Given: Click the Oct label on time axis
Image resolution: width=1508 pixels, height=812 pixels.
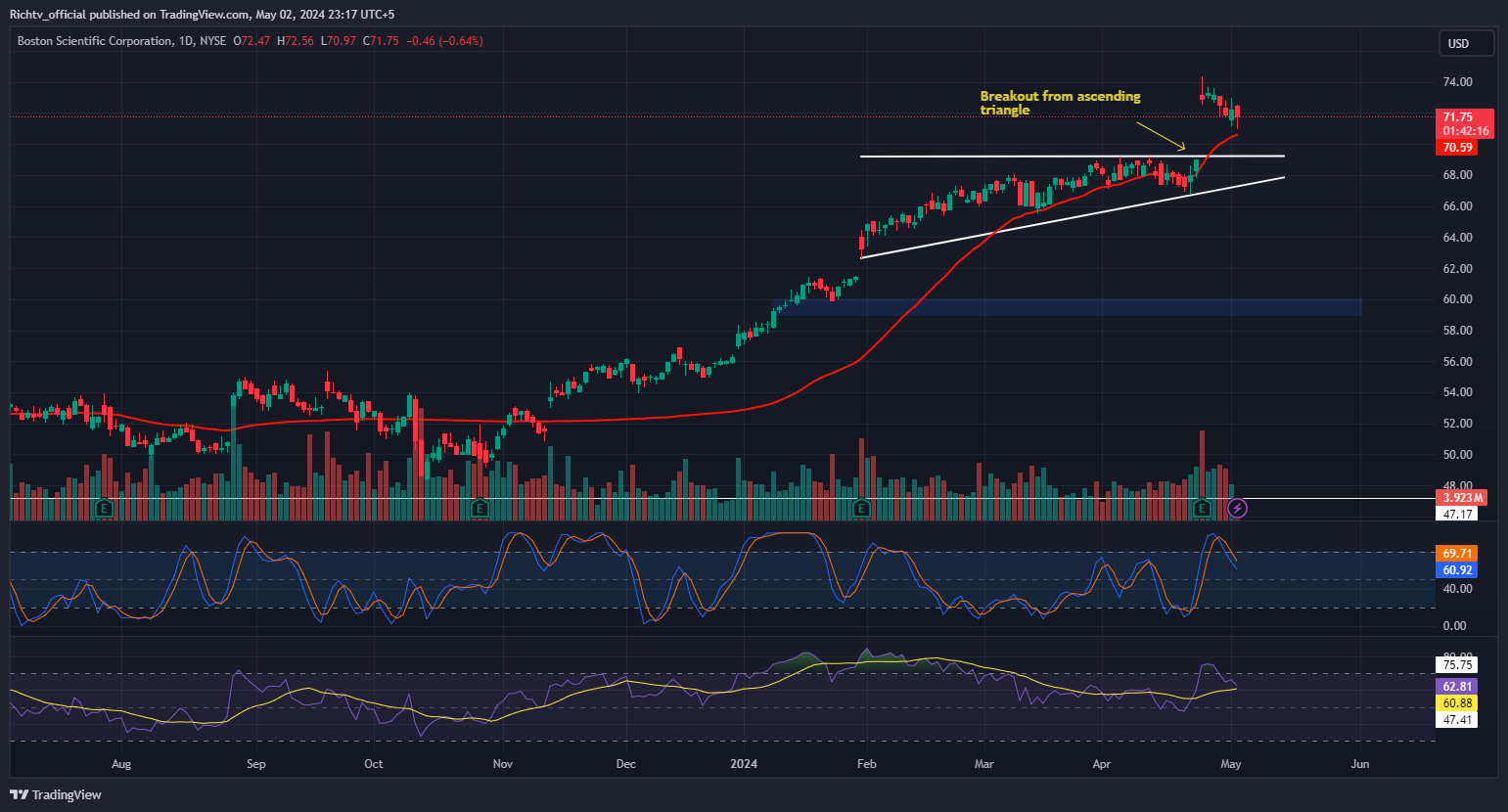Looking at the screenshot, I should click(x=373, y=764).
